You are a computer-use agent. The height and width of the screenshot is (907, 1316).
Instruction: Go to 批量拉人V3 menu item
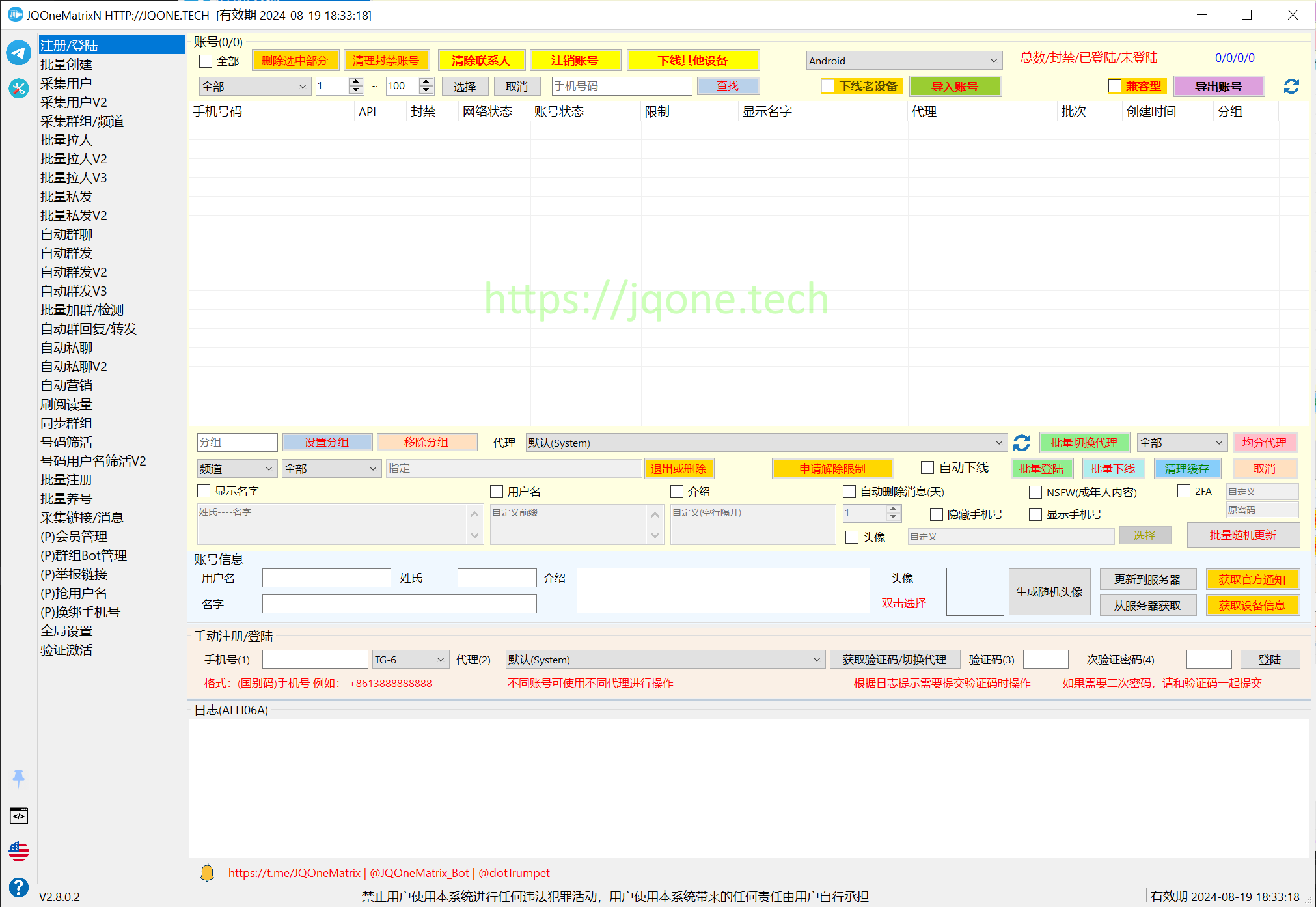tap(74, 178)
